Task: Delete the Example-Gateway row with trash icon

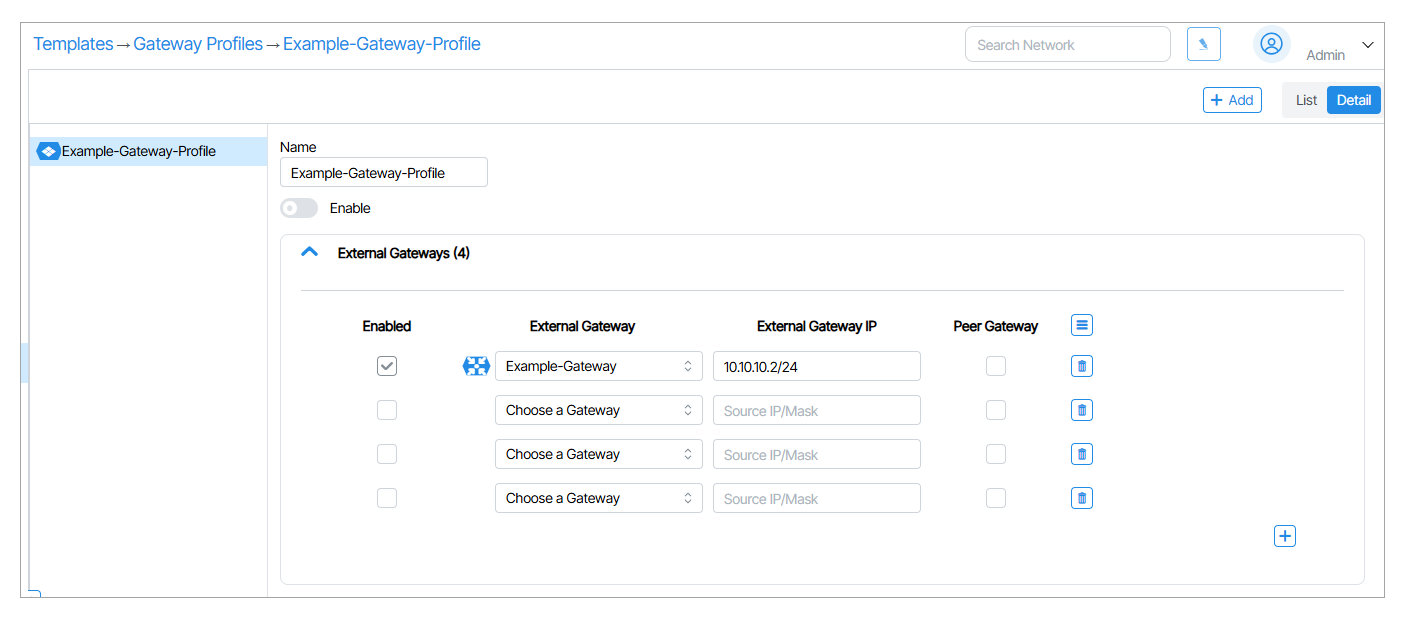Action: 1081,366
